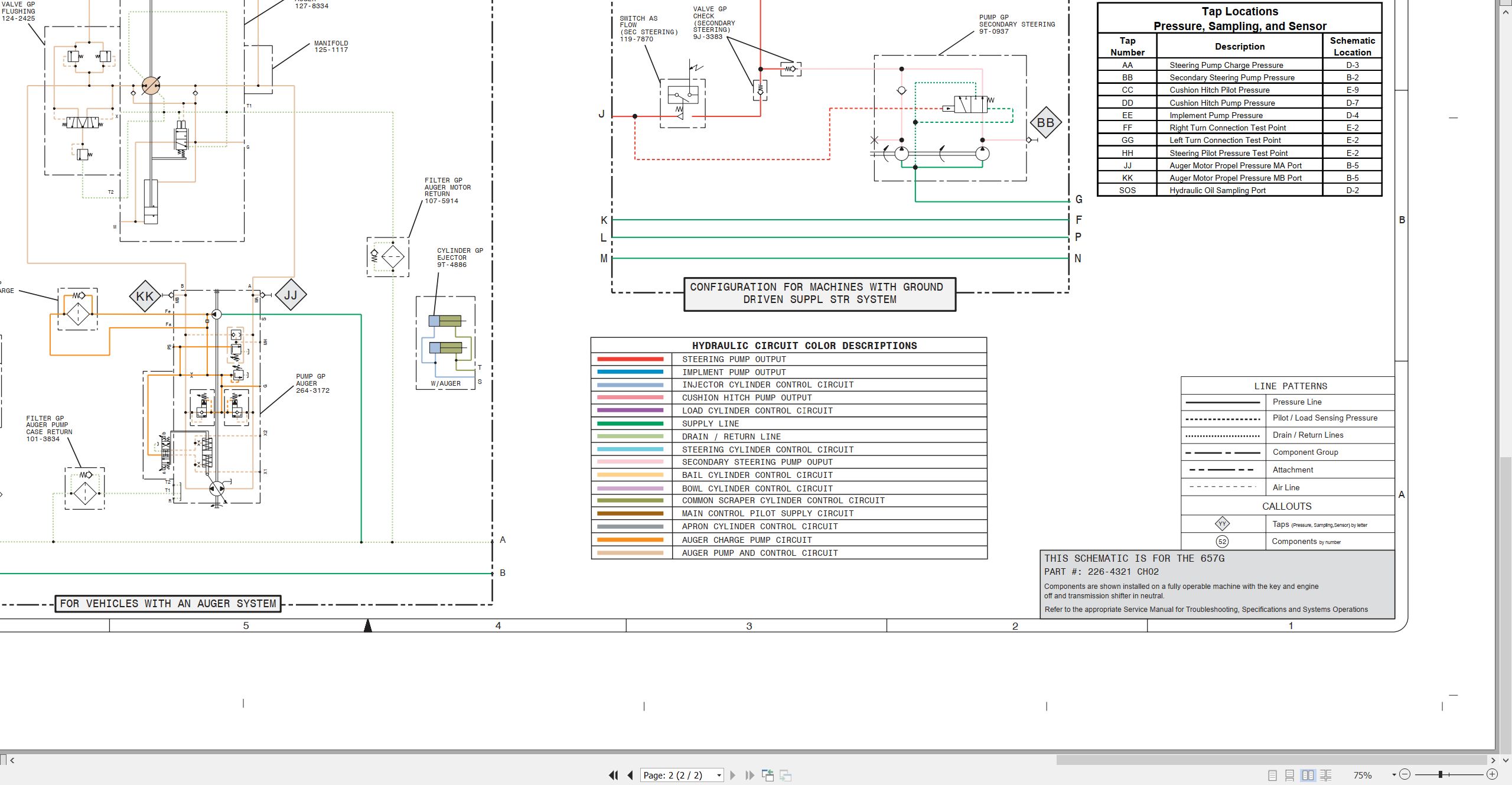
Task: Click 'FILTER GP AUGER PUMP CASE RETURN' label
Action: point(49,428)
